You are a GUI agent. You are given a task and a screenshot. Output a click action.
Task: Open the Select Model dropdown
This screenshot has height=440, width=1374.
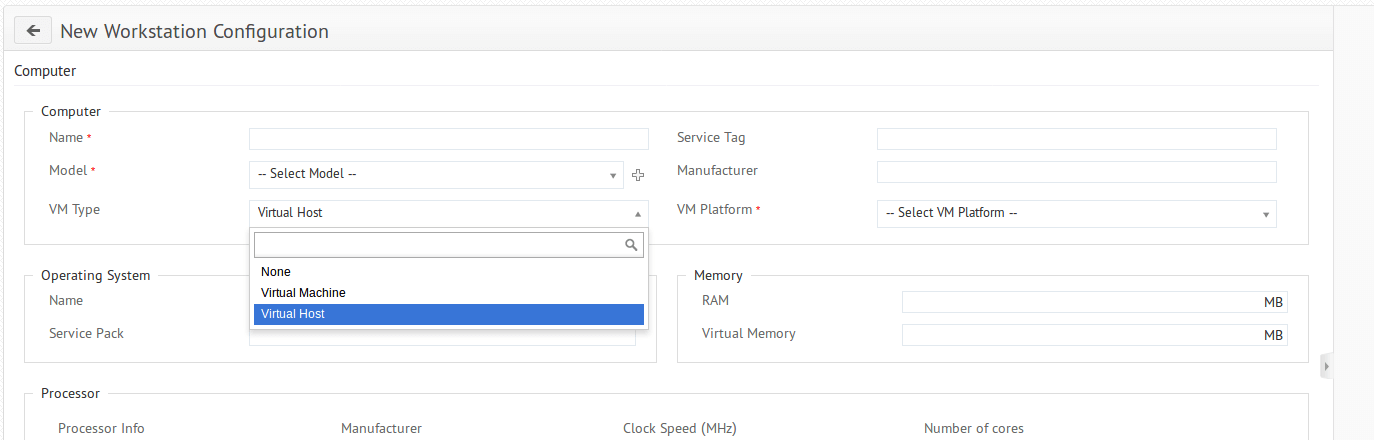[x=430, y=175]
